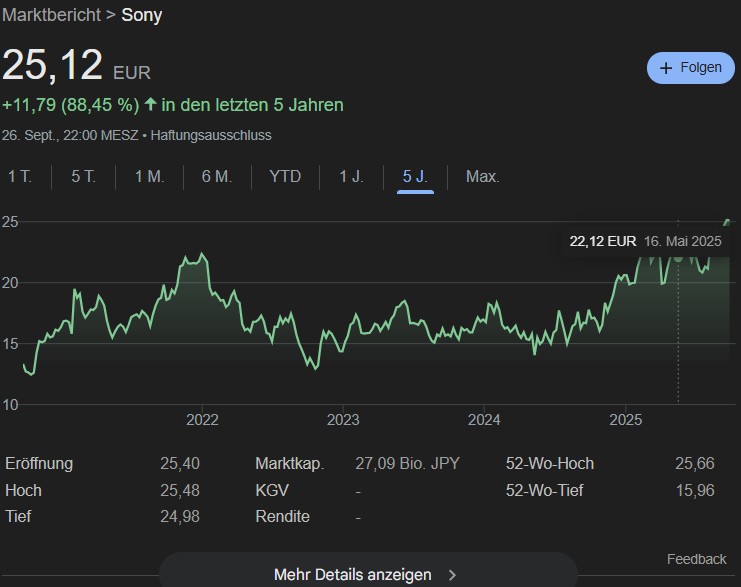This screenshot has width=741, height=587.
Task: Open the Feedback link
Action: tap(696, 560)
